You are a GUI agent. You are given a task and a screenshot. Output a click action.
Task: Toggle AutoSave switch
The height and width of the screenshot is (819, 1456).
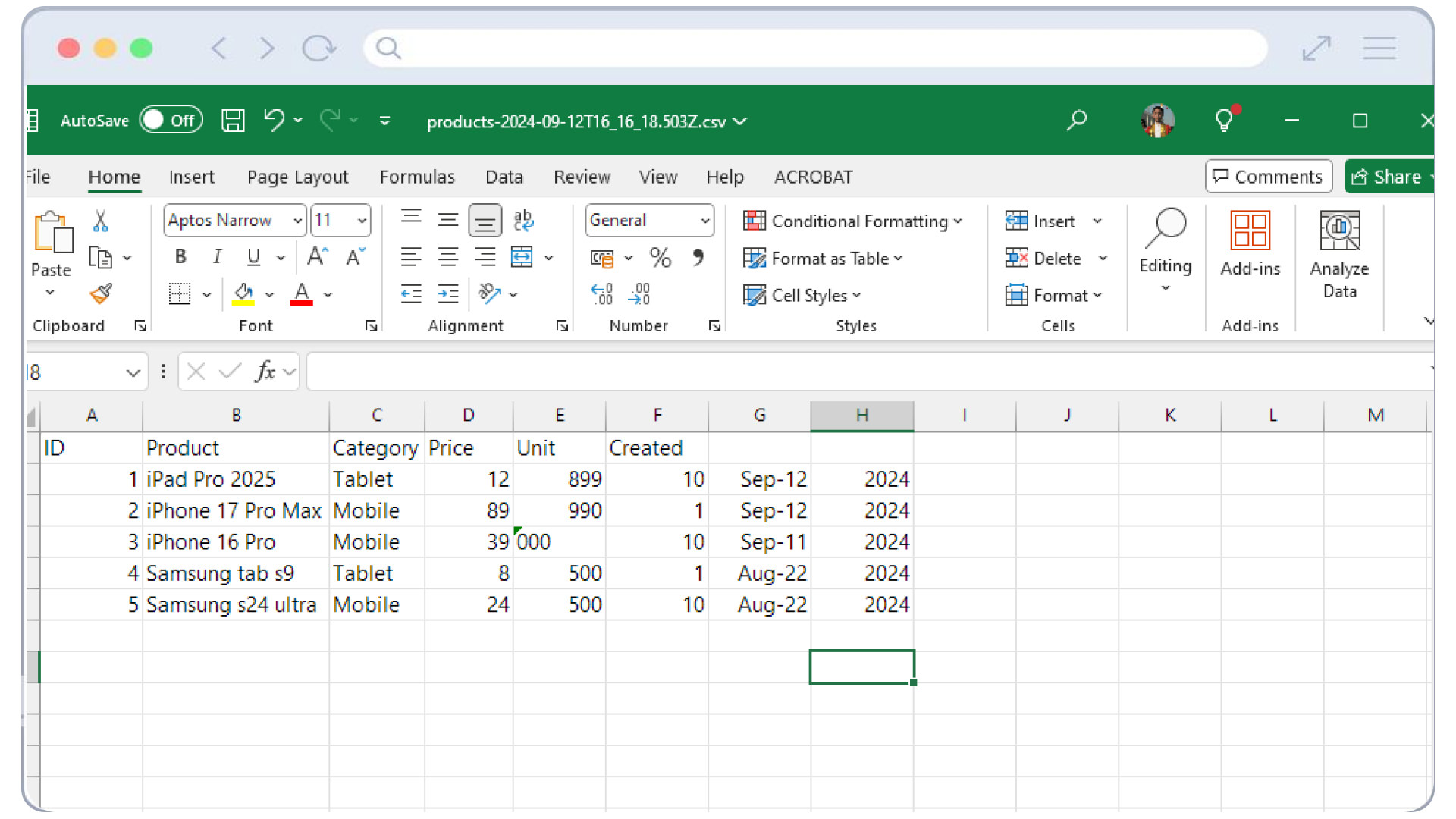click(x=171, y=120)
